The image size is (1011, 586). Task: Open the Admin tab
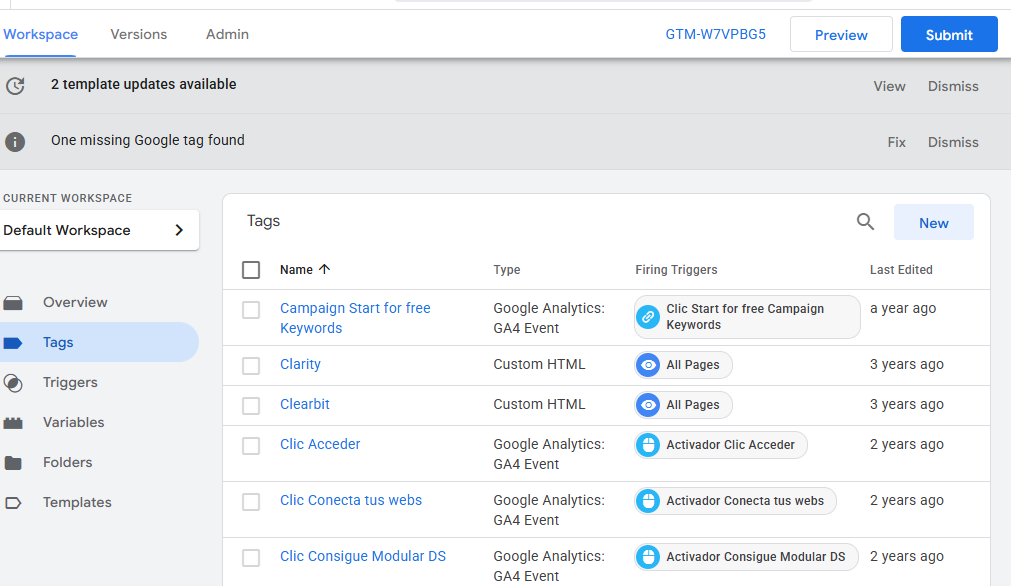pyautogui.click(x=227, y=34)
